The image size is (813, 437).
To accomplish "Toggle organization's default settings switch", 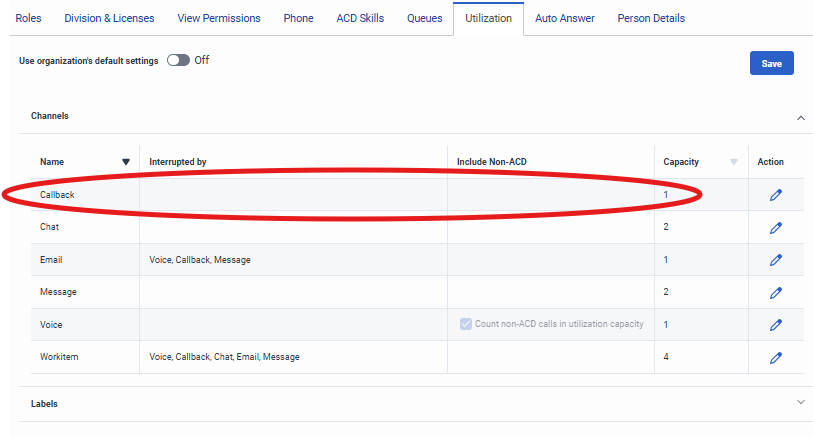I will 178,60.
